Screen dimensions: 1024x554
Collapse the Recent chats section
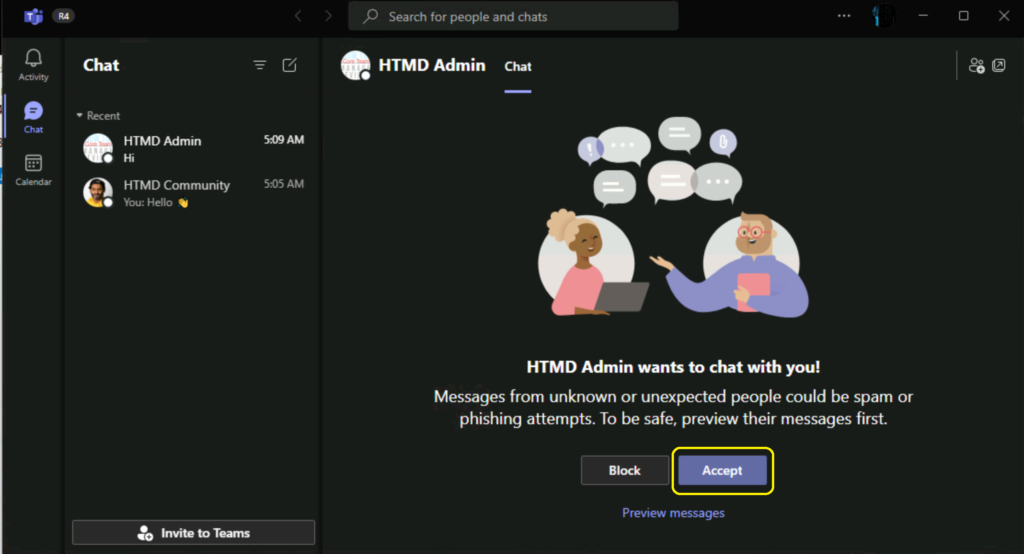99,116
